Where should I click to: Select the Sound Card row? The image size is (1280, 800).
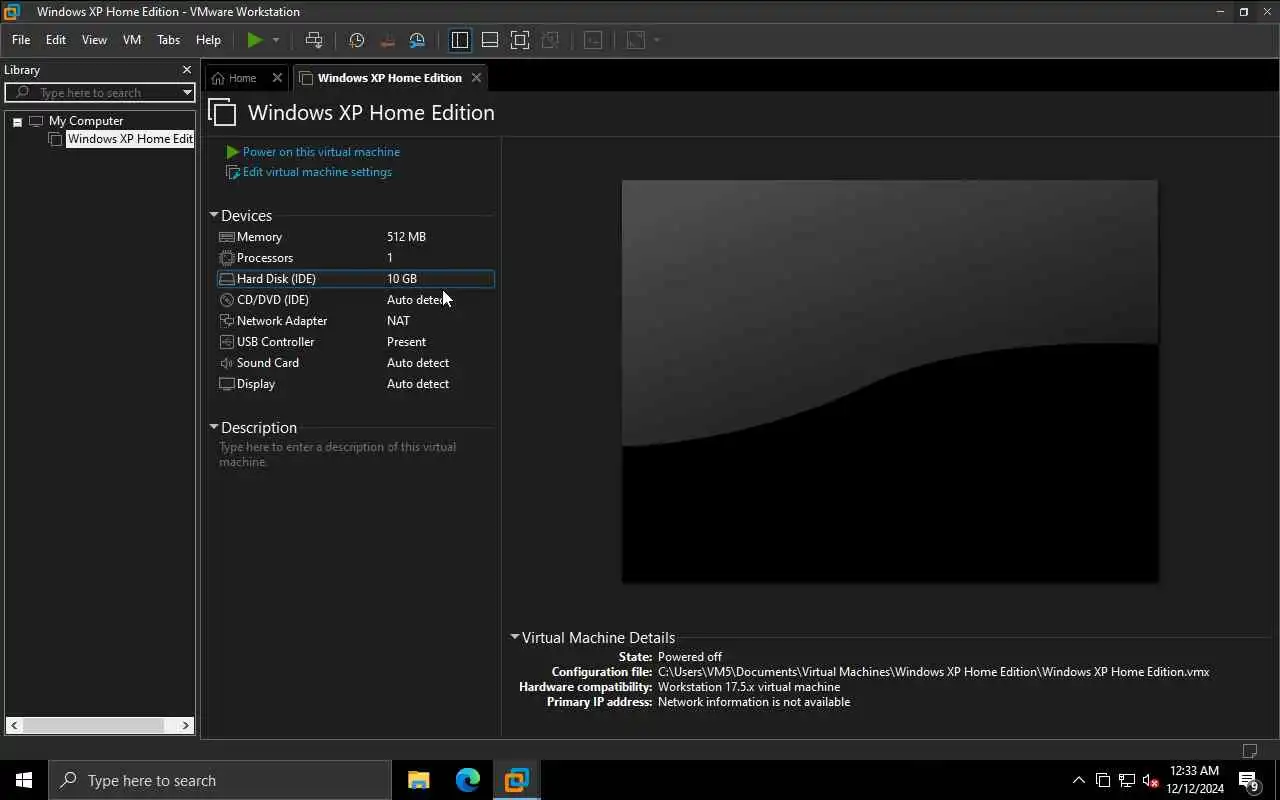click(355, 363)
